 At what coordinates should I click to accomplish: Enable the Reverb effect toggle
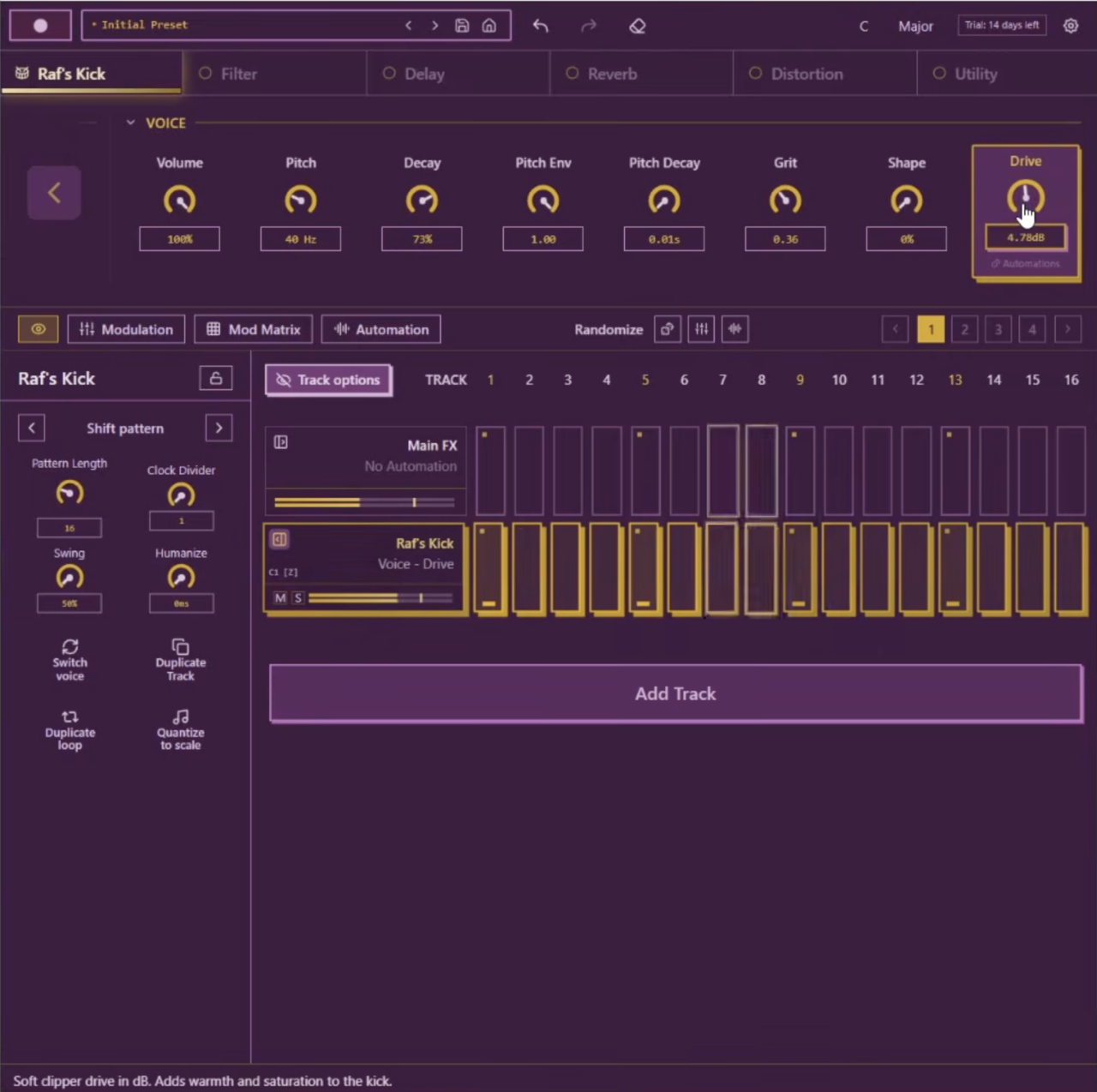point(572,74)
